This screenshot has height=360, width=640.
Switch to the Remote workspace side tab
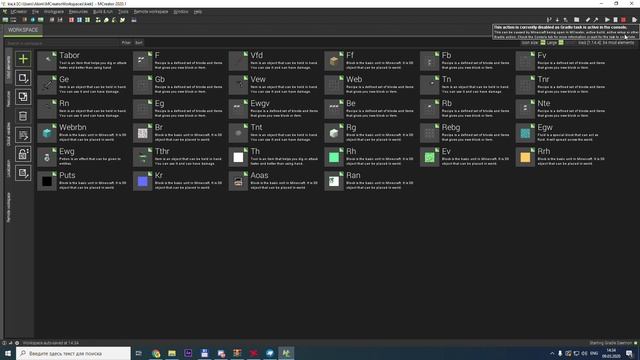[x=8, y=207]
